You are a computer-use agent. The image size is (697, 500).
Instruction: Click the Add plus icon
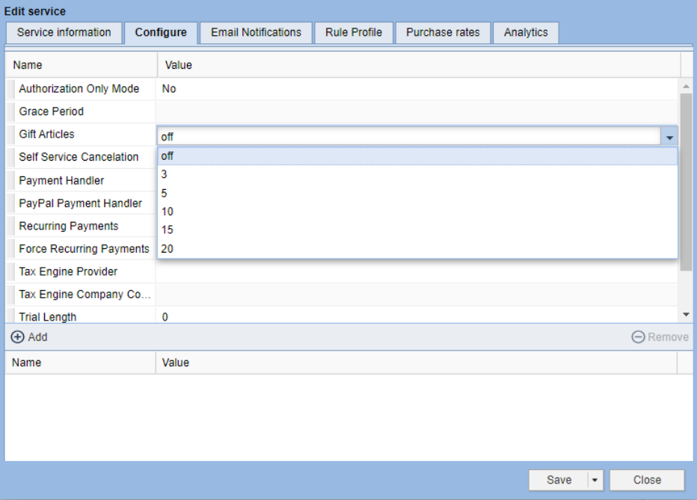(17, 337)
